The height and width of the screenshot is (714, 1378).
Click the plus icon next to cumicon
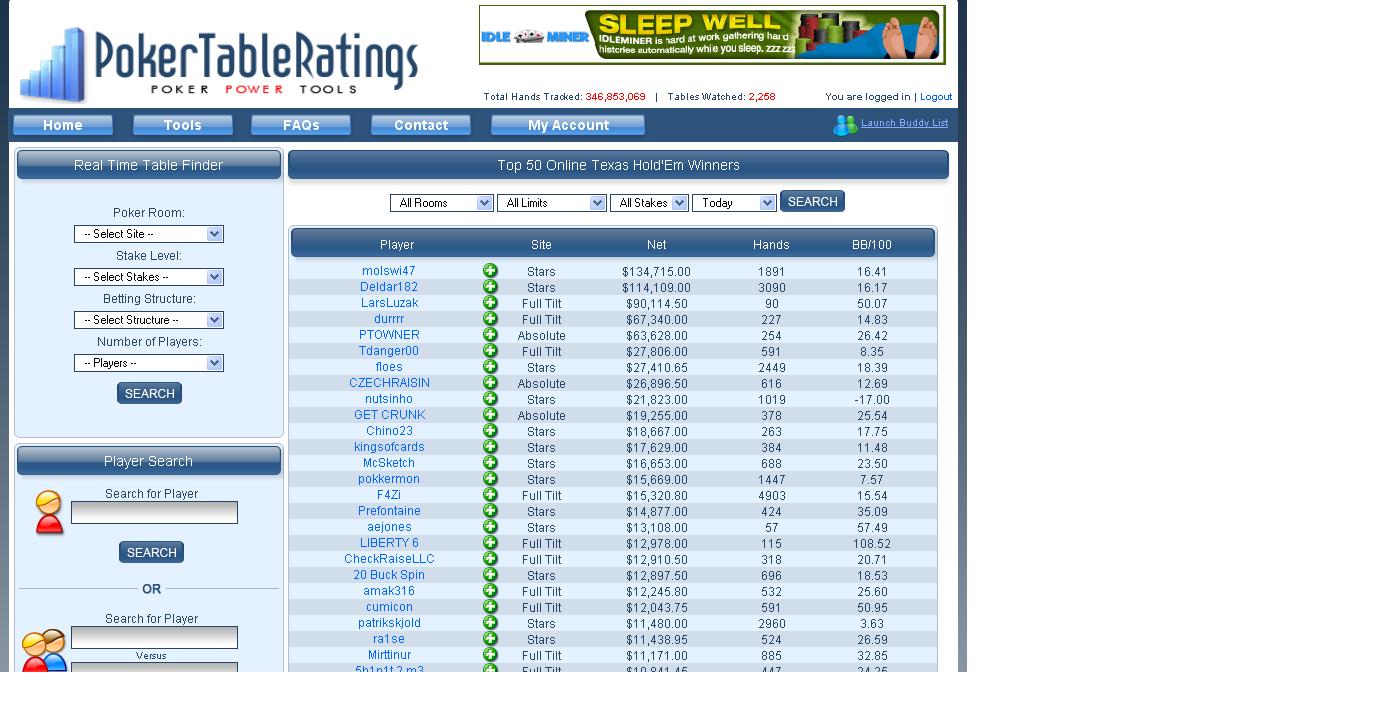click(490, 607)
